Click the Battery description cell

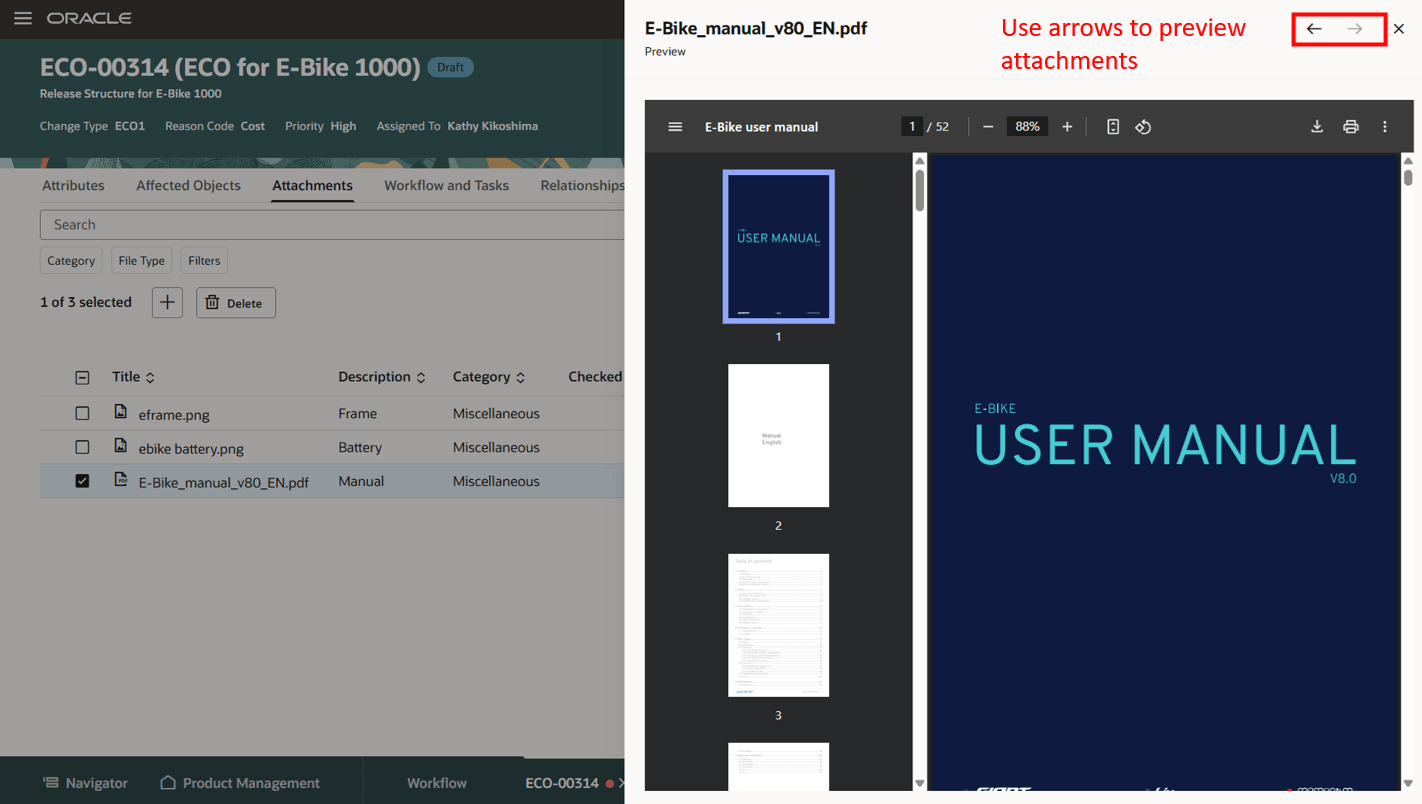coord(360,447)
